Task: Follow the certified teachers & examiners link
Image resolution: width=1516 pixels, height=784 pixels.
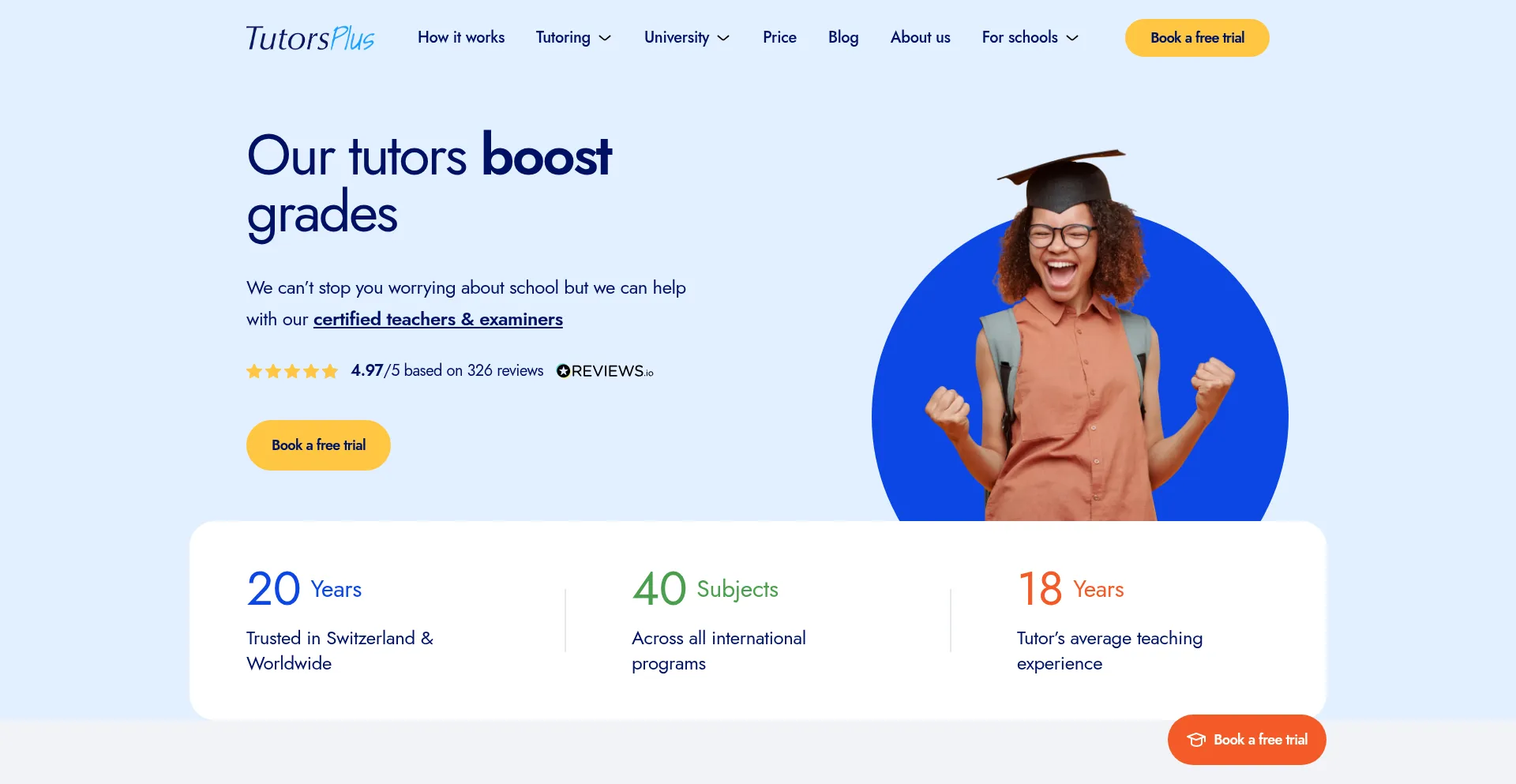Action: 437,319
